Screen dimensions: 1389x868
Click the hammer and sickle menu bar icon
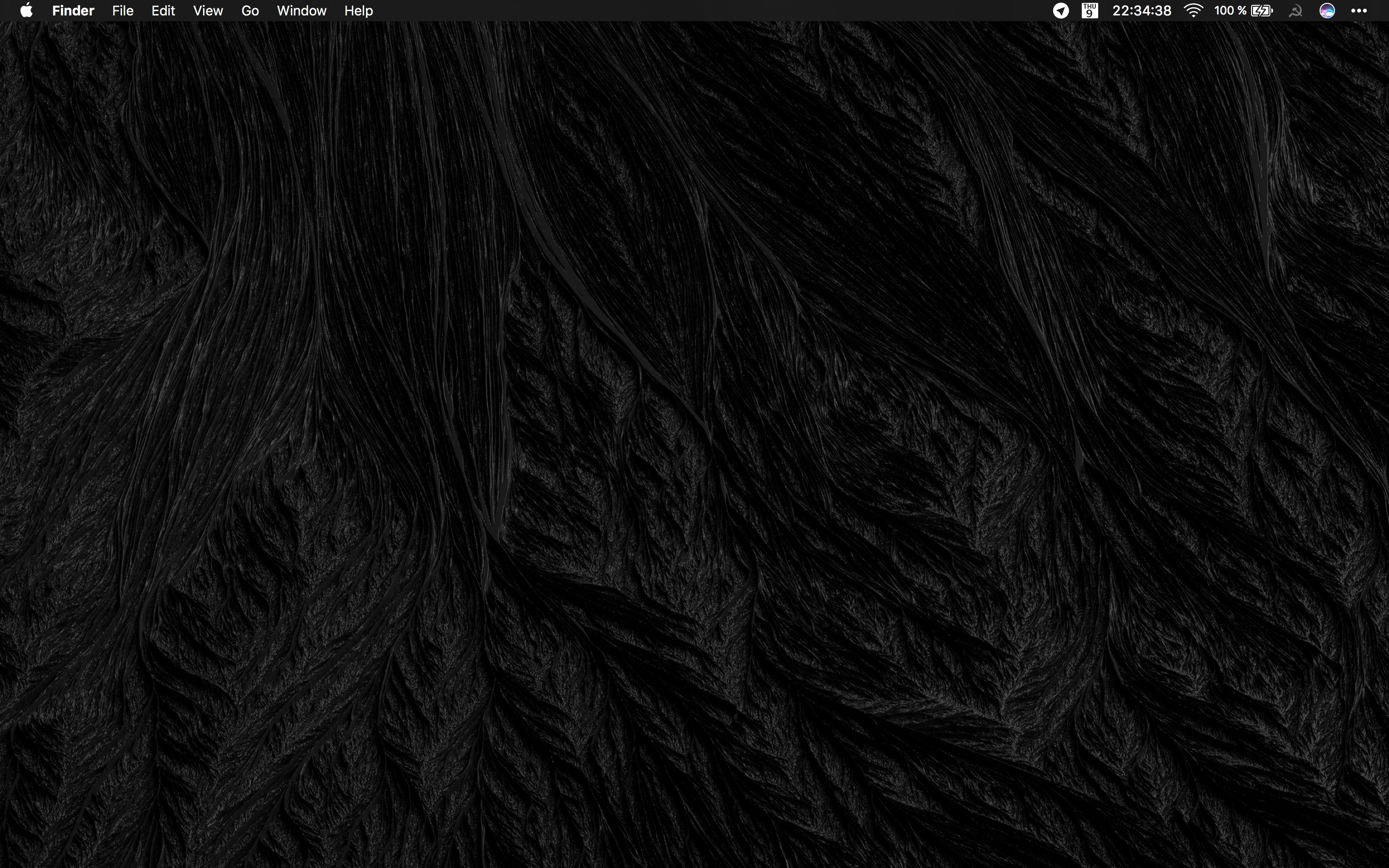pyautogui.click(x=1295, y=10)
